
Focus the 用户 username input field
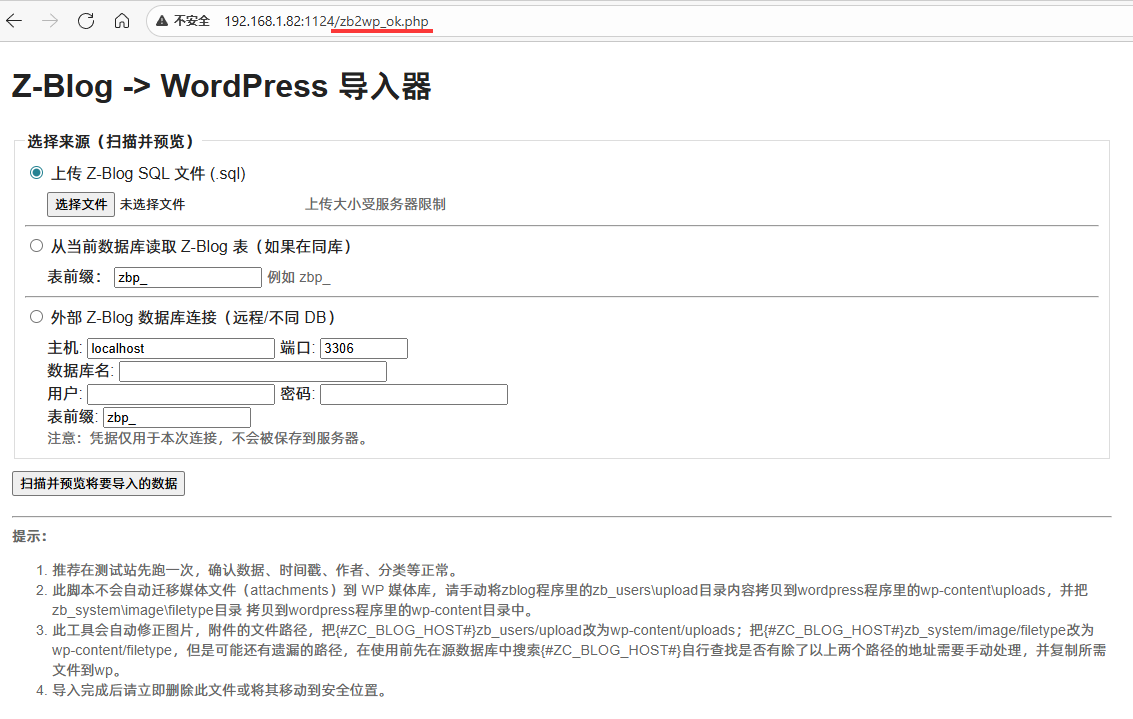click(180, 395)
